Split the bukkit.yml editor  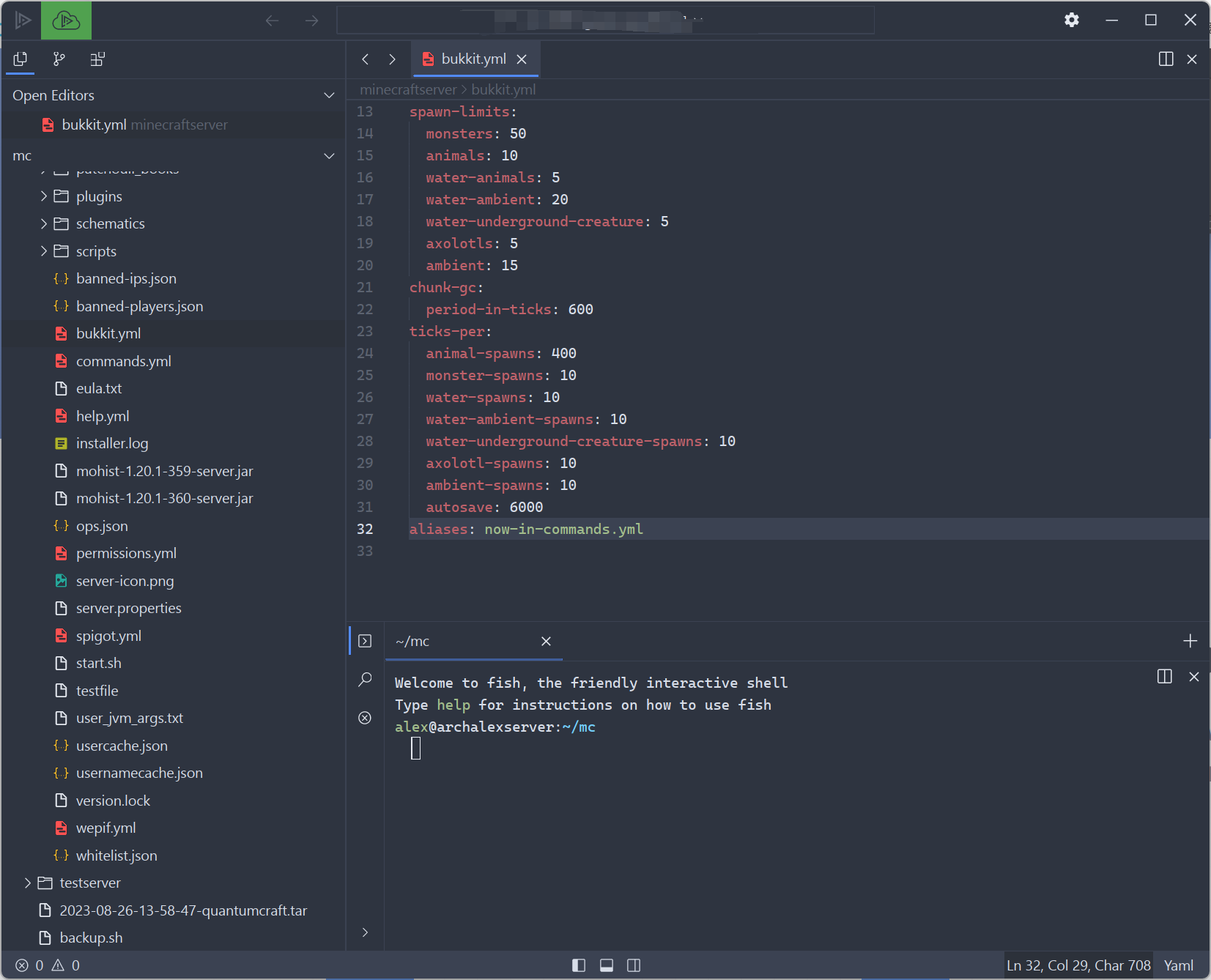1166,59
